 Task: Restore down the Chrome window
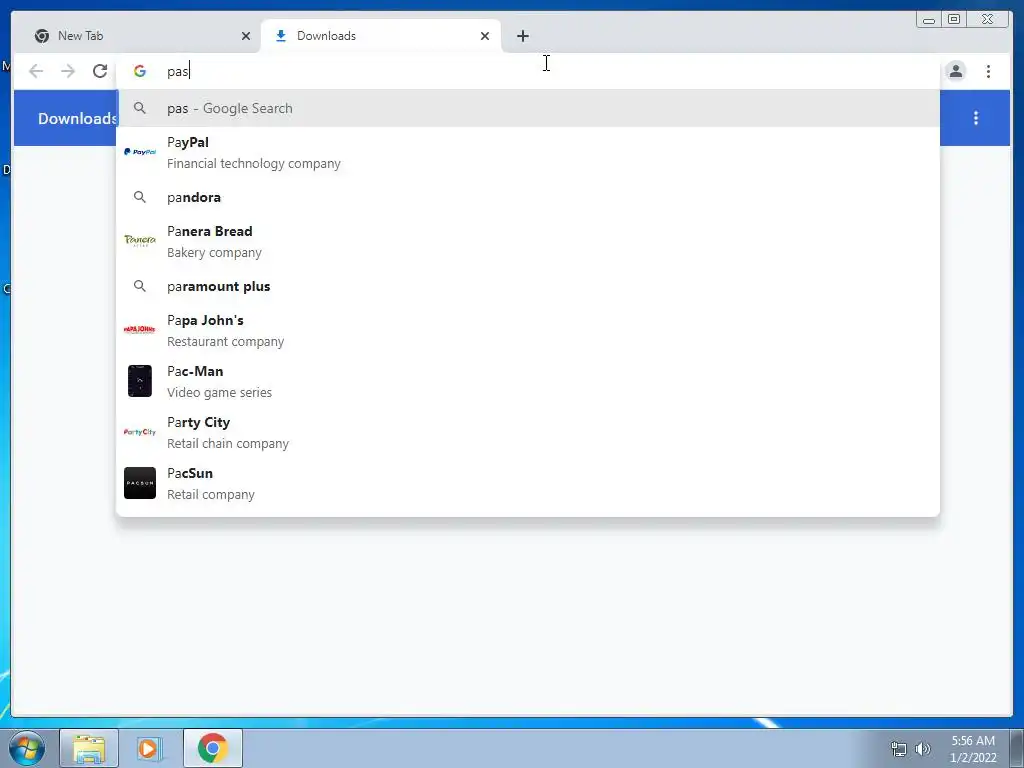pyautogui.click(x=954, y=20)
